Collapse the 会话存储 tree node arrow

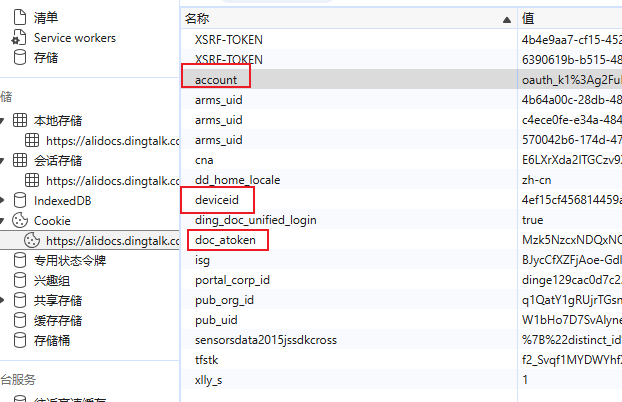(4, 160)
